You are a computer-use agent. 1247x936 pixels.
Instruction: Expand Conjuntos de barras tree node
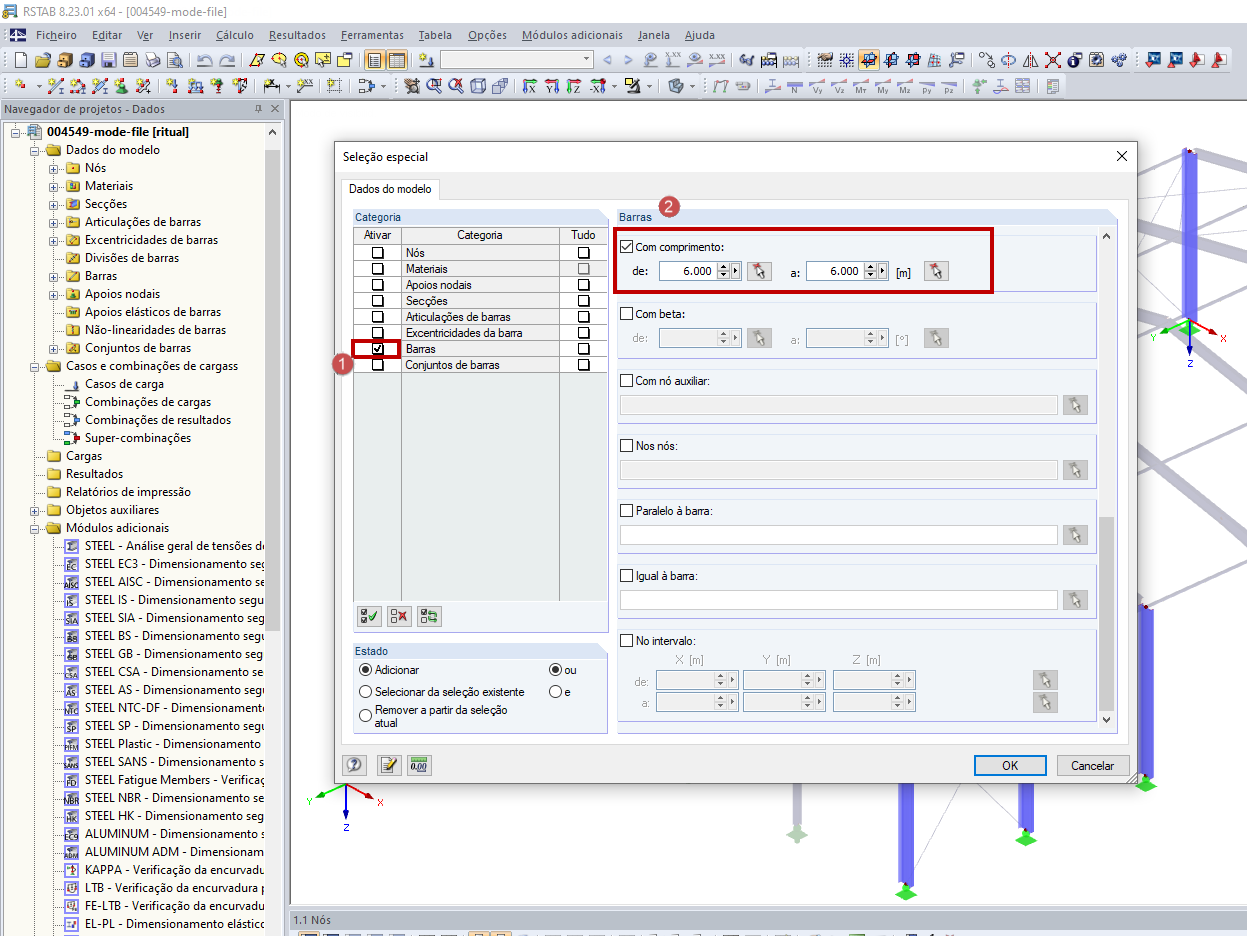54,348
